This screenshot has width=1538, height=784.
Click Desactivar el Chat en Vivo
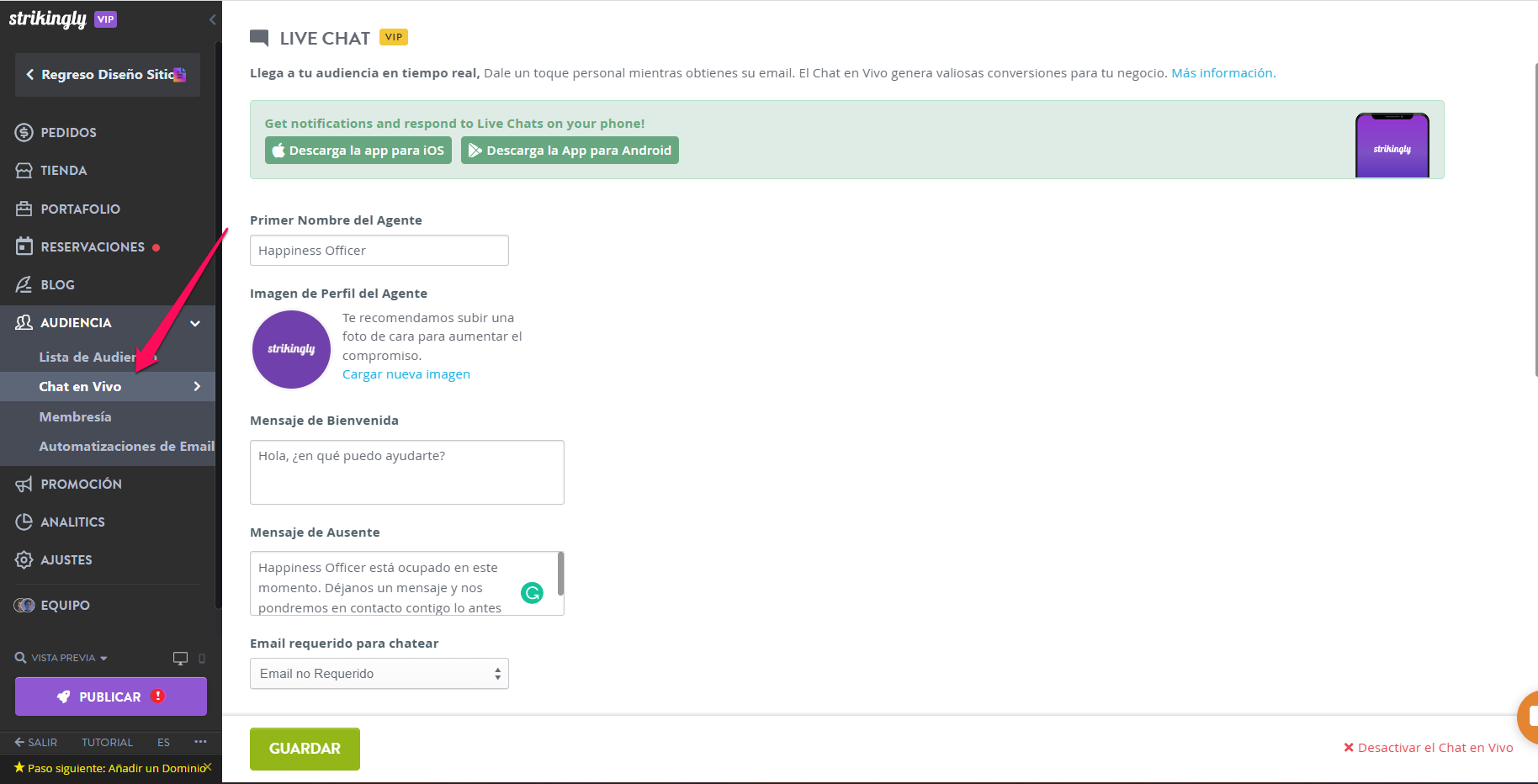[1428, 748]
